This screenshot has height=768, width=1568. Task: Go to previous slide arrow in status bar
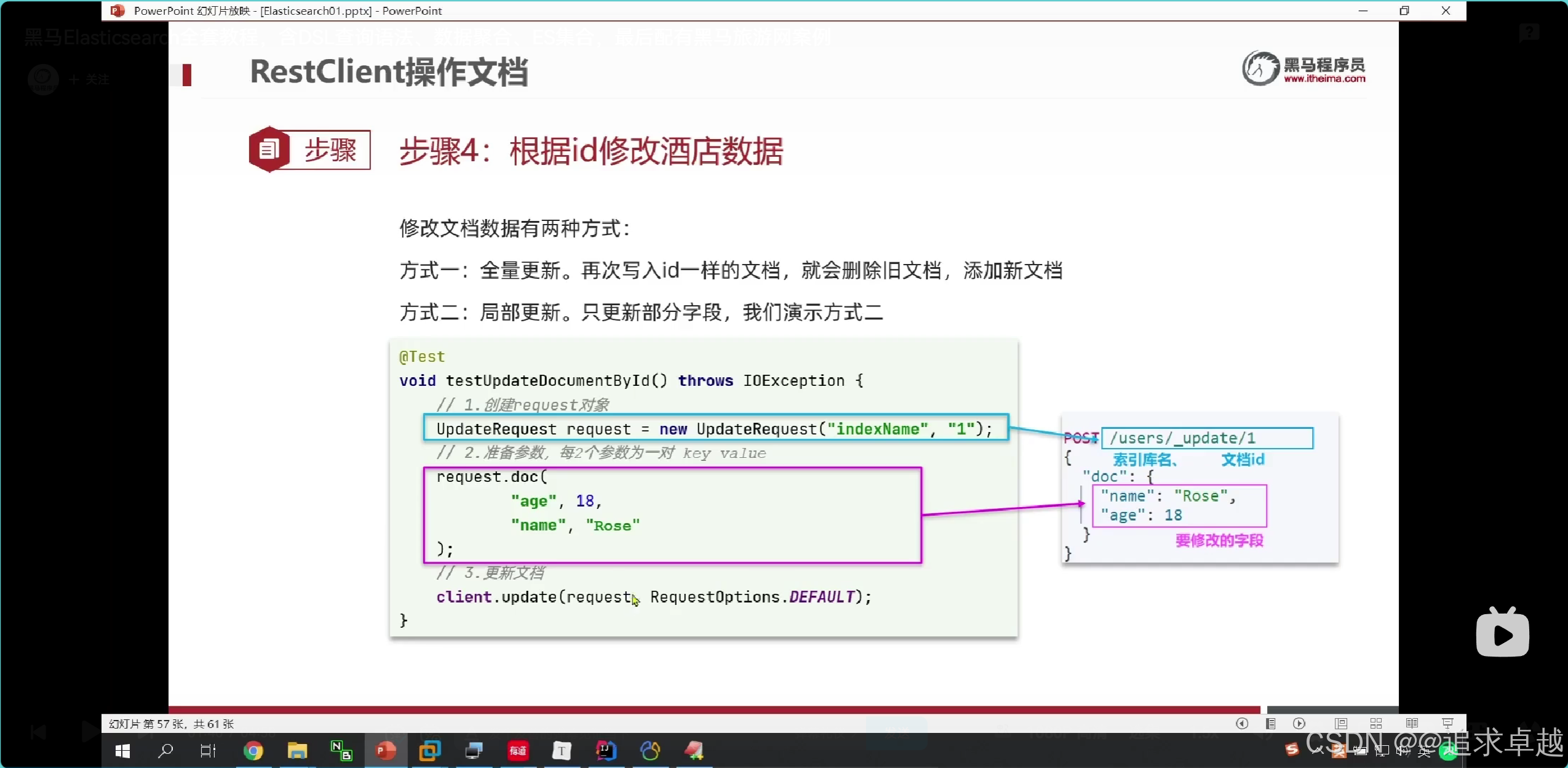tap(1241, 724)
